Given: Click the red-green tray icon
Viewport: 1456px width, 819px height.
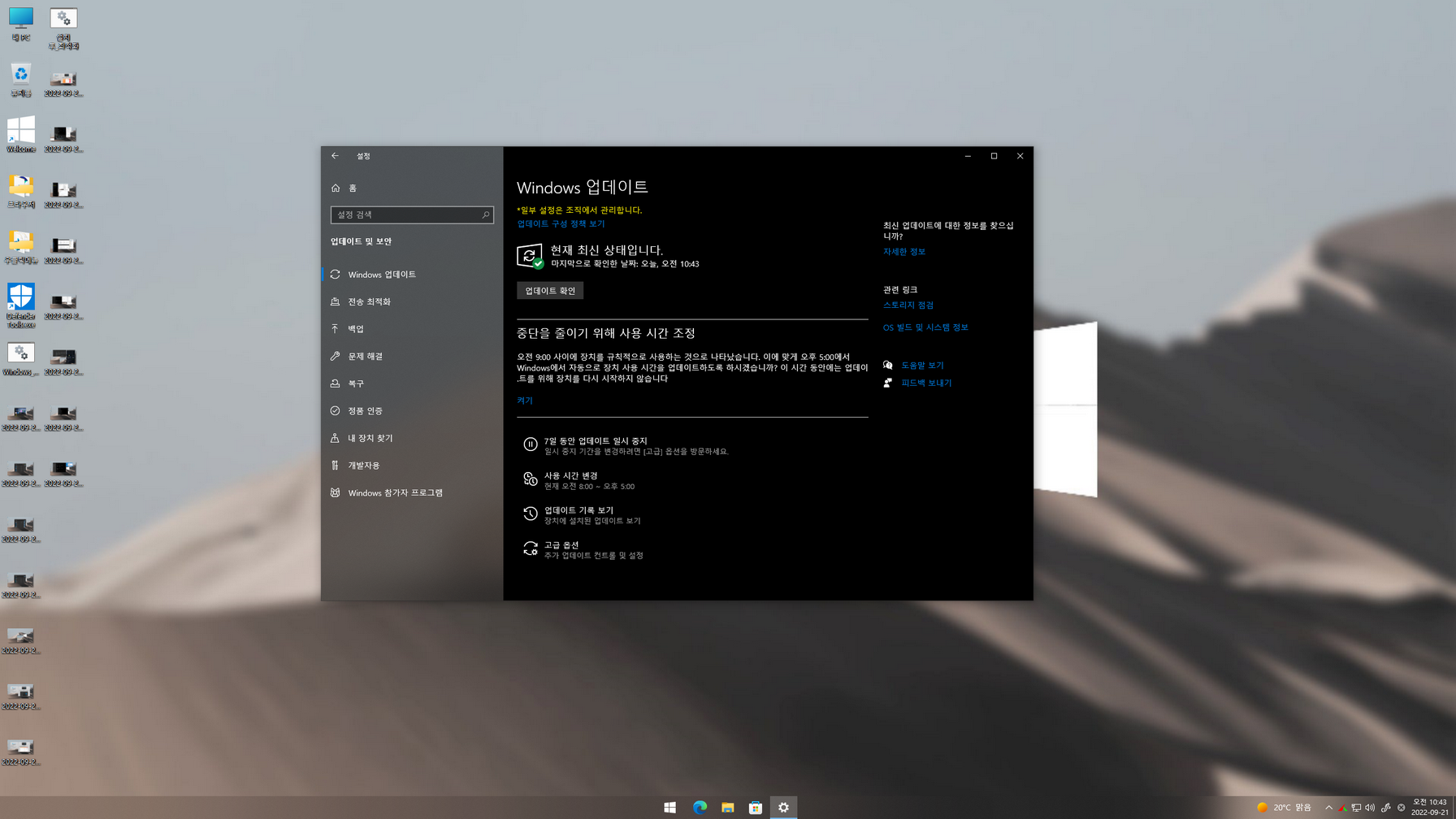Looking at the screenshot, I should 1342,808.
